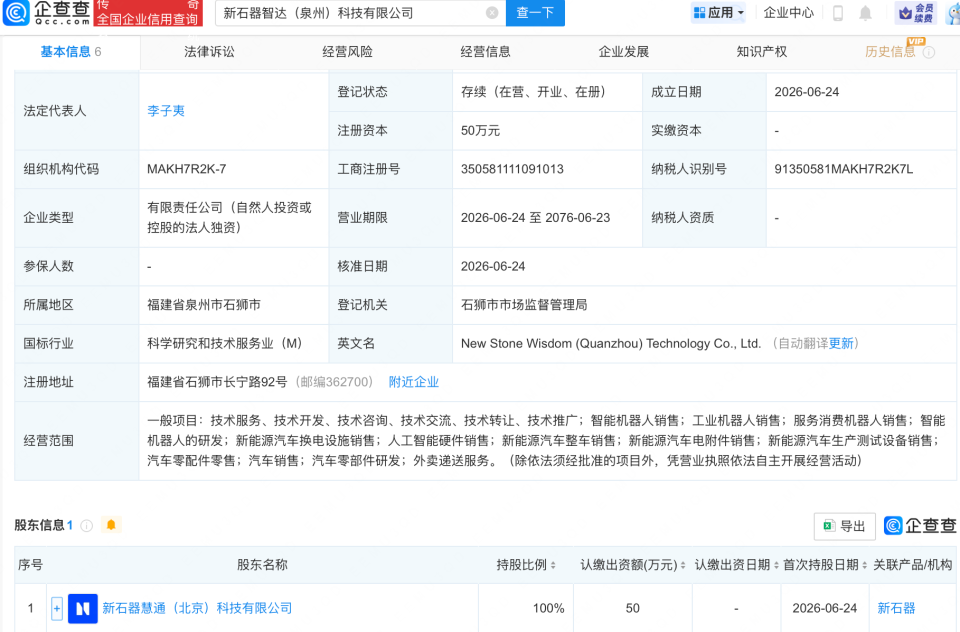The height and width of the screenshot is (632, 960).
Task: Open shareholder 新石器慧通（北京）科技有限公司
Action: (197, 609)
